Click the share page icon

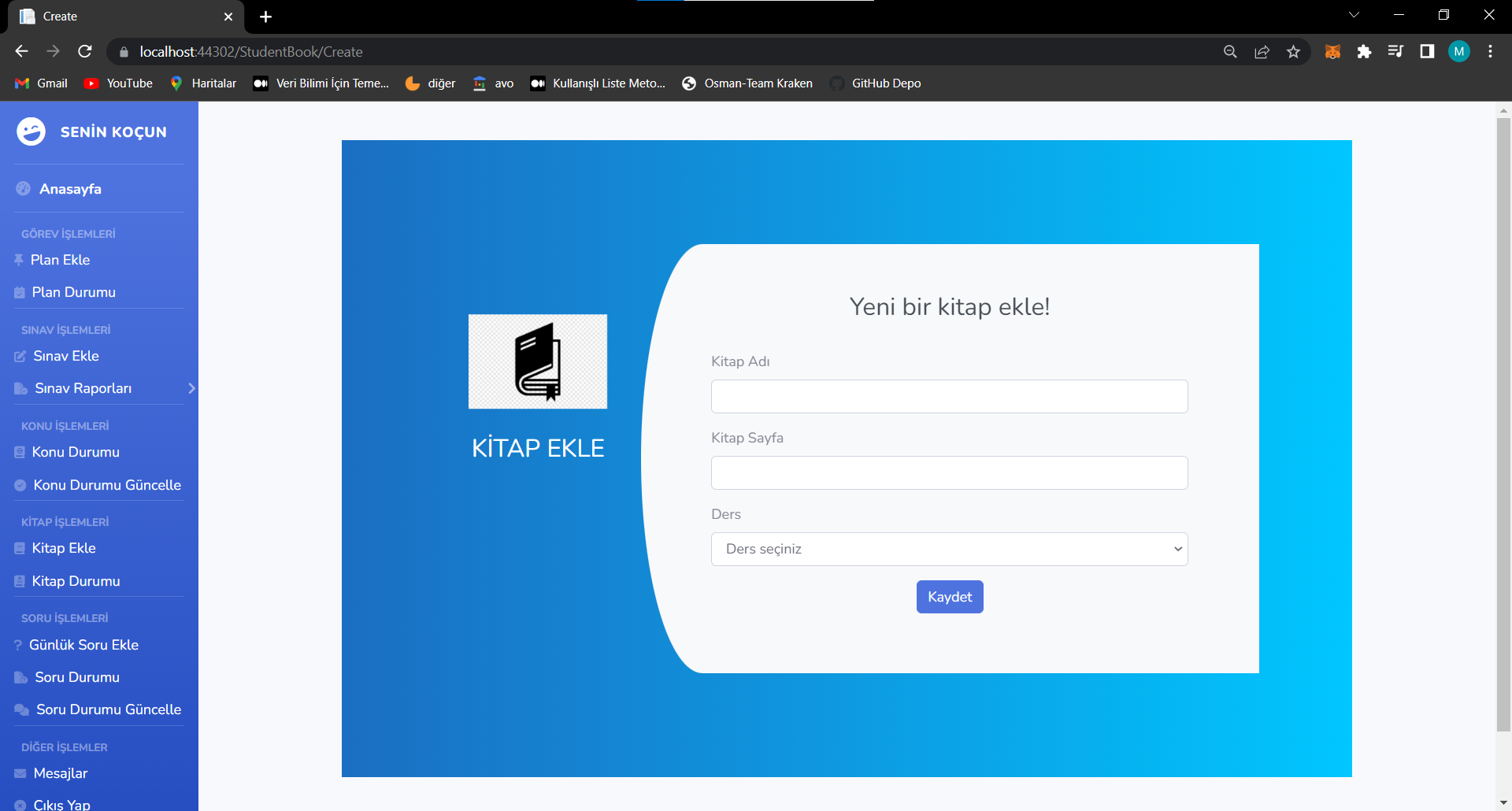point(1262,52)
